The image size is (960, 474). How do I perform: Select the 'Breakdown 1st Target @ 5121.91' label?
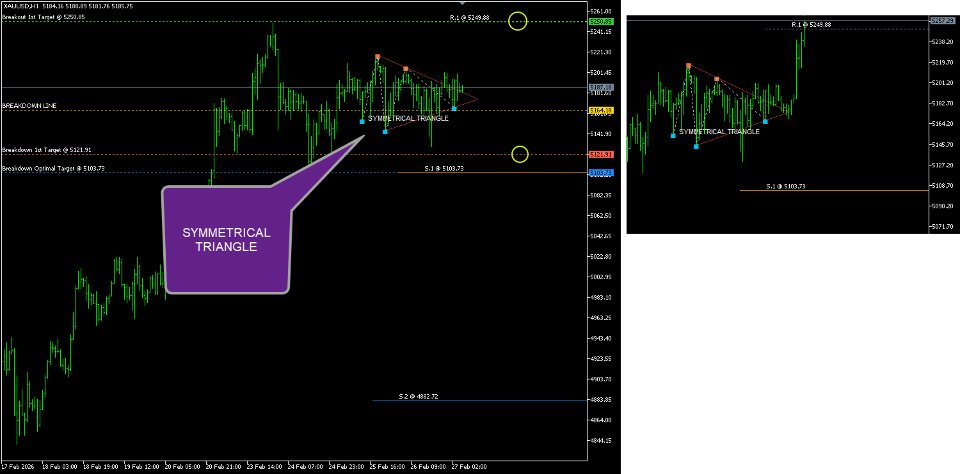tap(47, 149)
